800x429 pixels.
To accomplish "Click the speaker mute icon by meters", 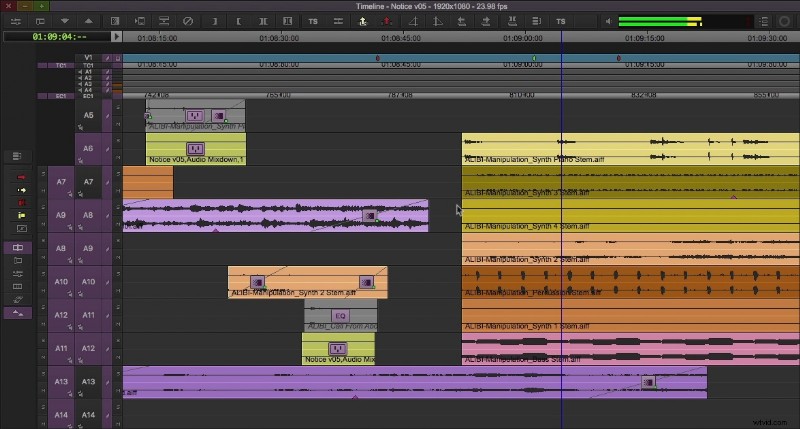I will point(609,21).
